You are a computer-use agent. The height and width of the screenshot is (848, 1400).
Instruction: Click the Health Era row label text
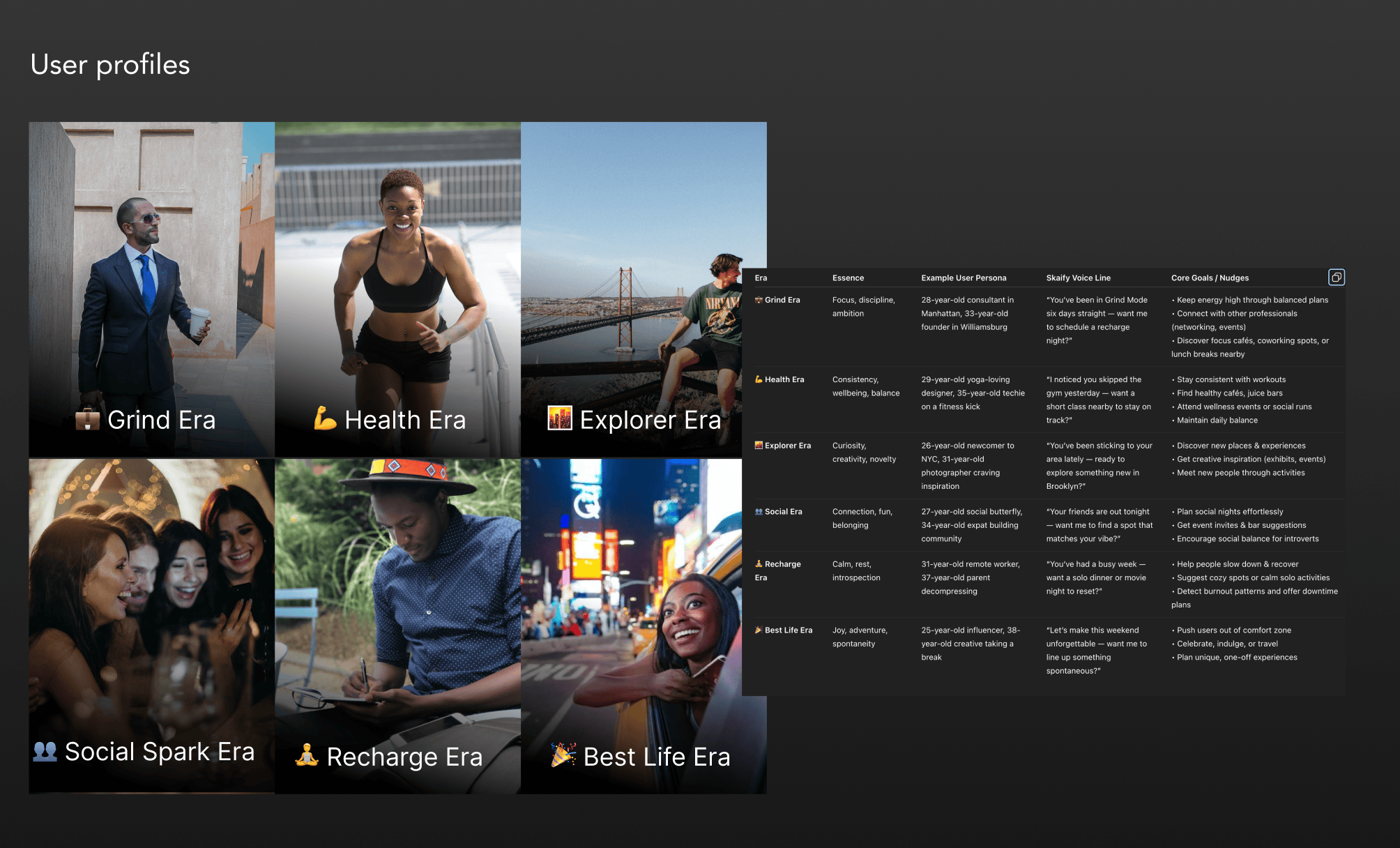click(784, 379)
